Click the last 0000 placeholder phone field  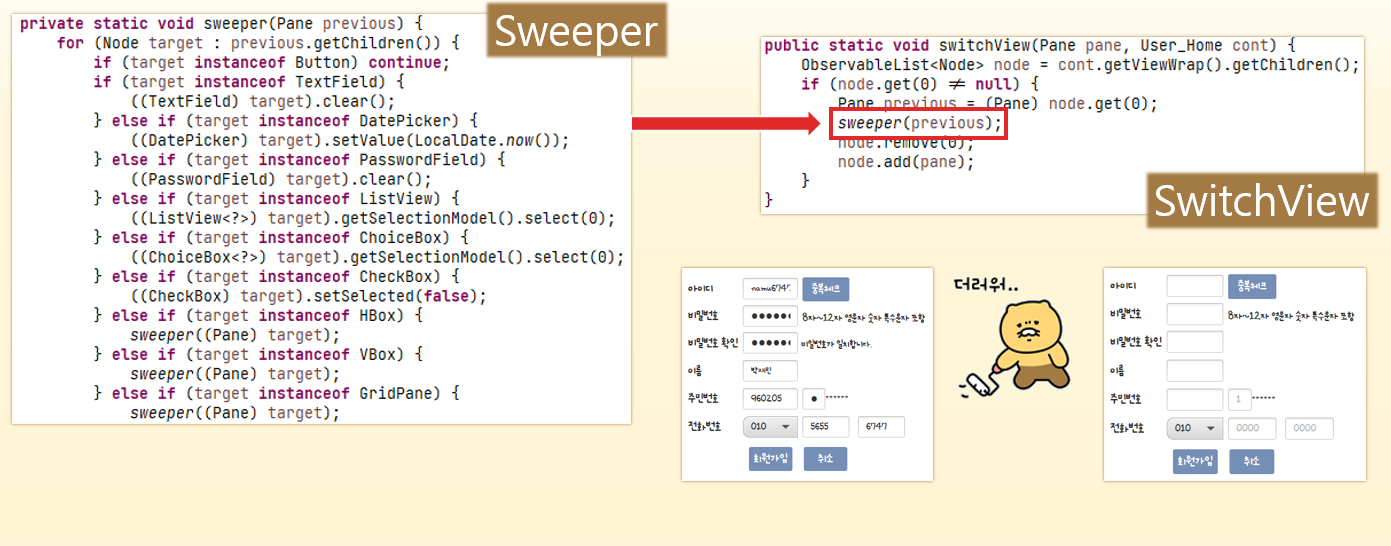click(1308, 428)
